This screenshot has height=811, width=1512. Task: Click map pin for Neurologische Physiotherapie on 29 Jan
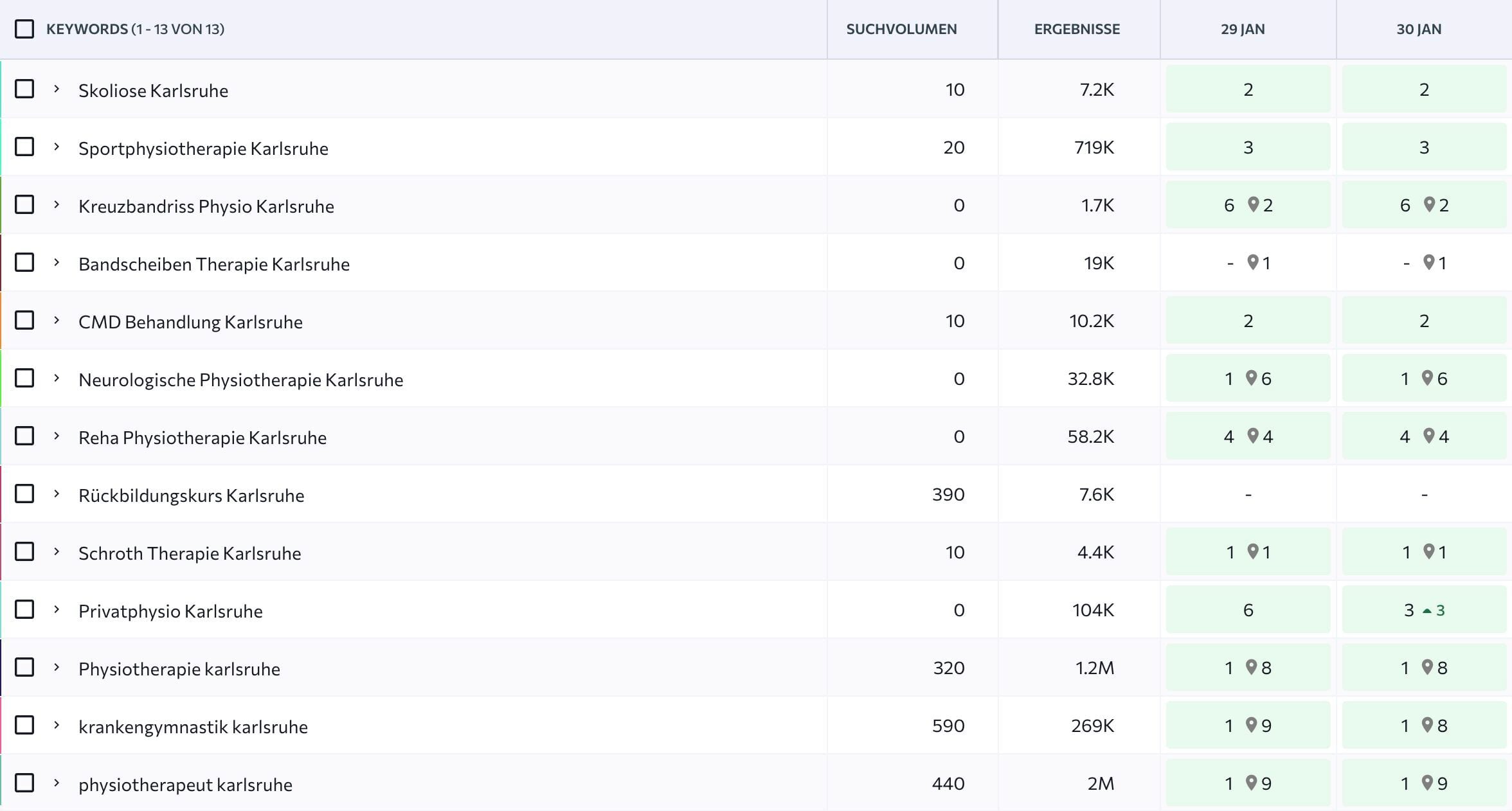[x=1251, y=378]
